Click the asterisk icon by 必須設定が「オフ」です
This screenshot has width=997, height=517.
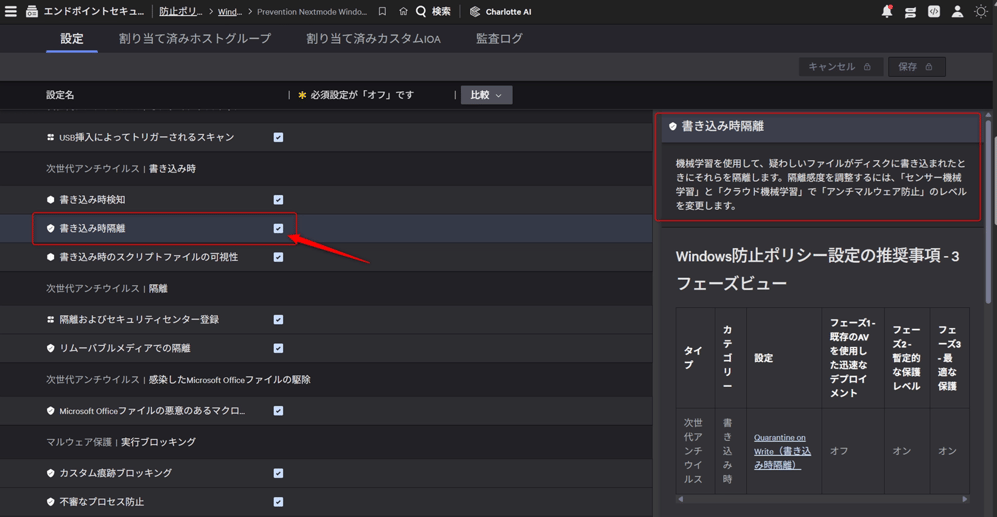click(x=302, y=95)
